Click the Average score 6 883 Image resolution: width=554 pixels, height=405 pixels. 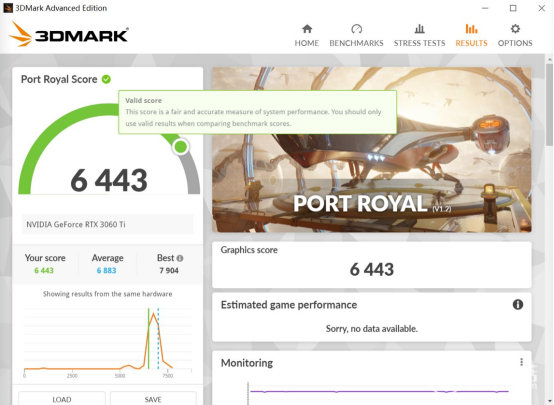(x=106, y=270)
